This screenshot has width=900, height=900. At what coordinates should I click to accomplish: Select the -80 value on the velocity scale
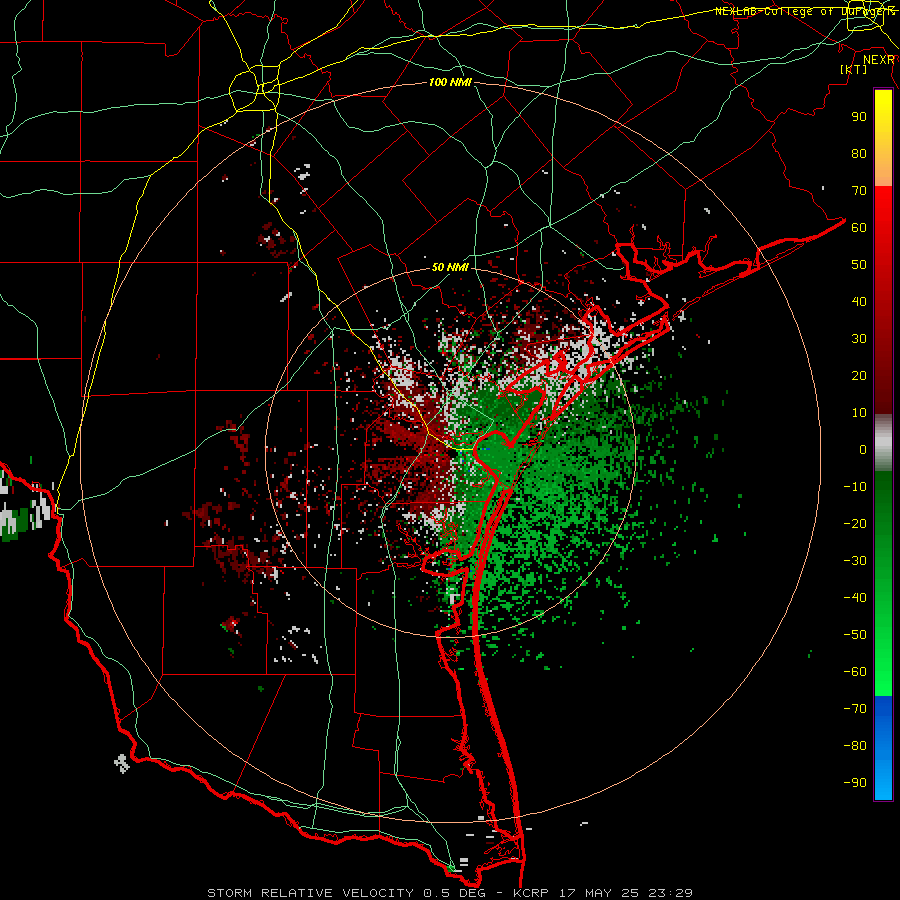[855, 746]
